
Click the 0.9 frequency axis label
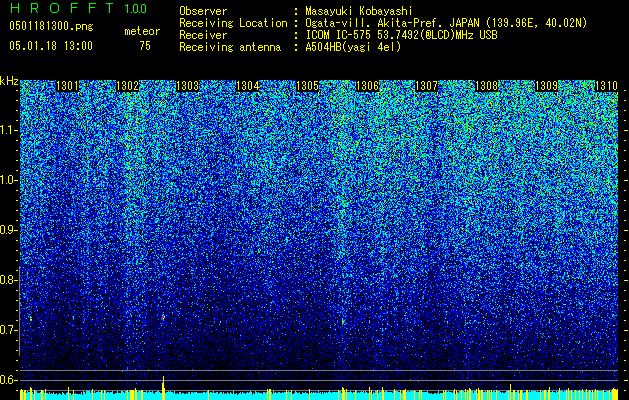pos(7,230)
